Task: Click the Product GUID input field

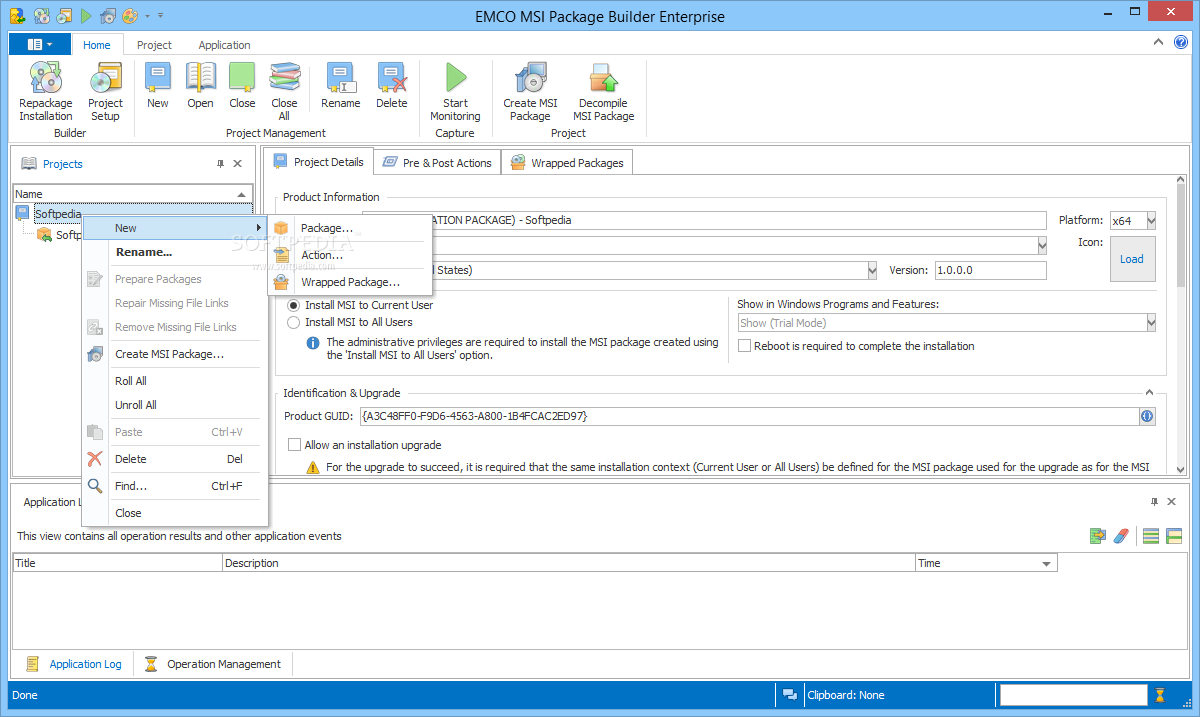Action: pyautogui.click(x=749, y=416)
